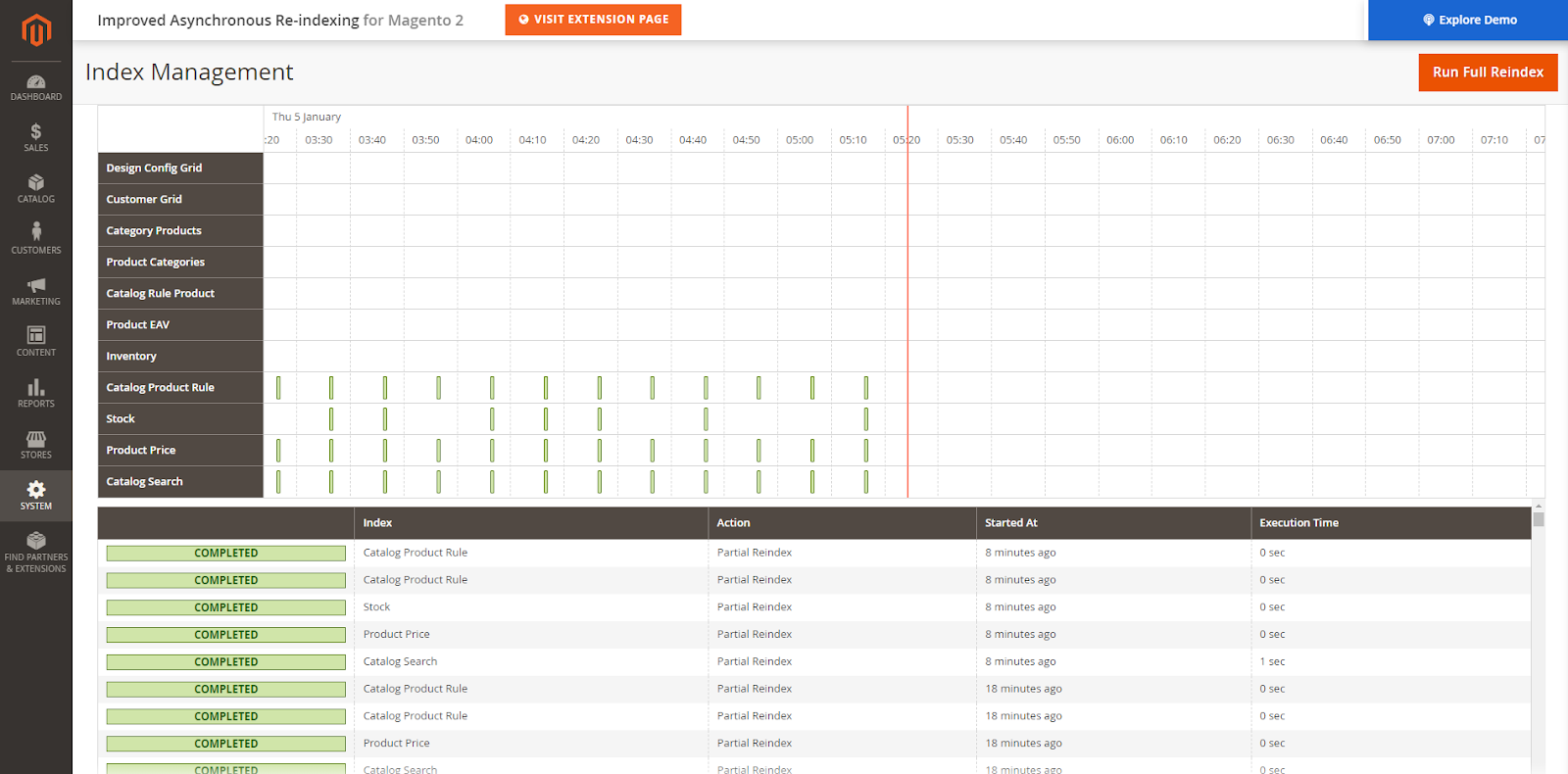The image size is (1568, 774).
Task: Open the Customers menu
Action: click(36, 240)
